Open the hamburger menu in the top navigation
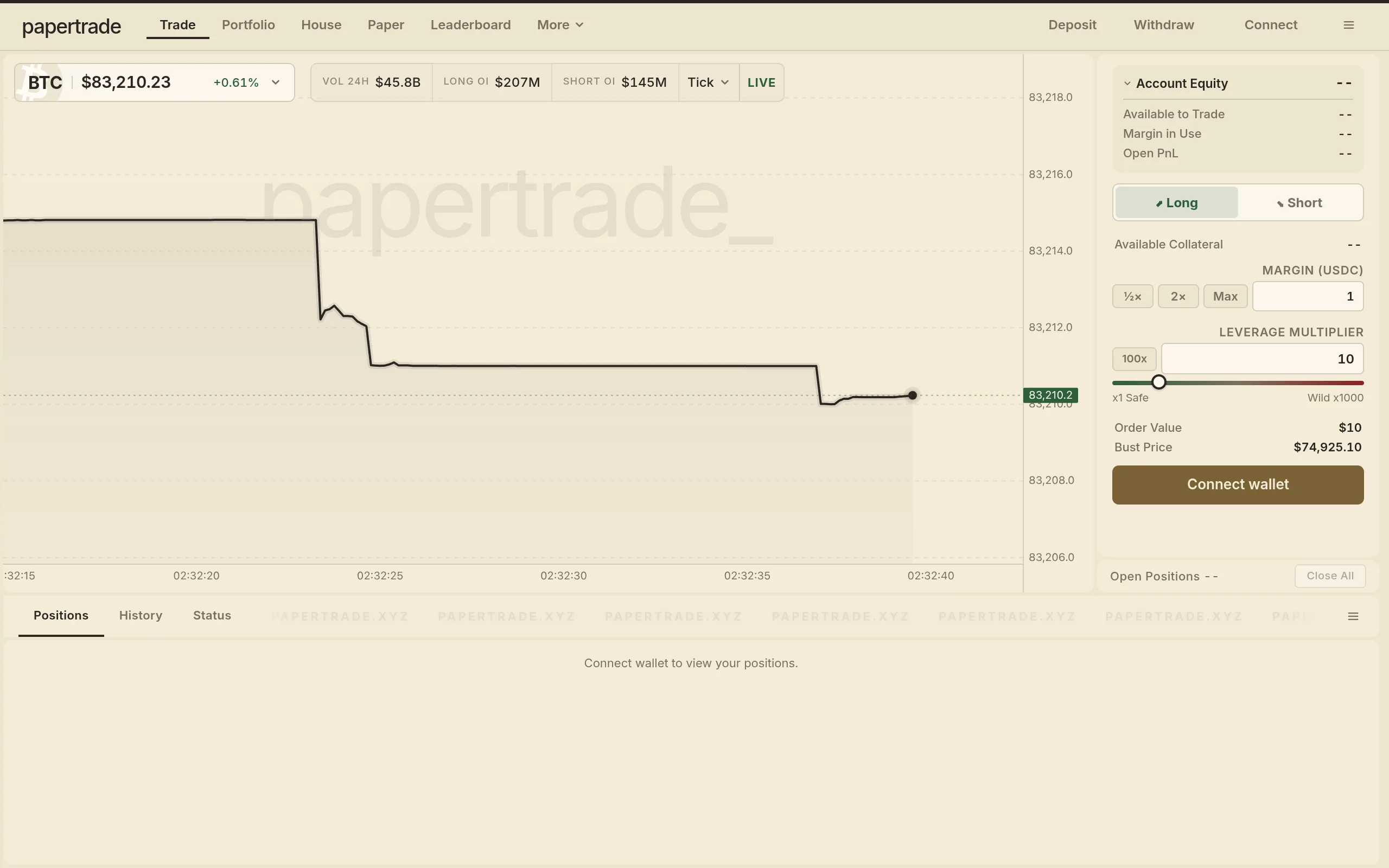Image resolution: width=1389 pixels, height=868 pixels. [x=1349, y=25]
